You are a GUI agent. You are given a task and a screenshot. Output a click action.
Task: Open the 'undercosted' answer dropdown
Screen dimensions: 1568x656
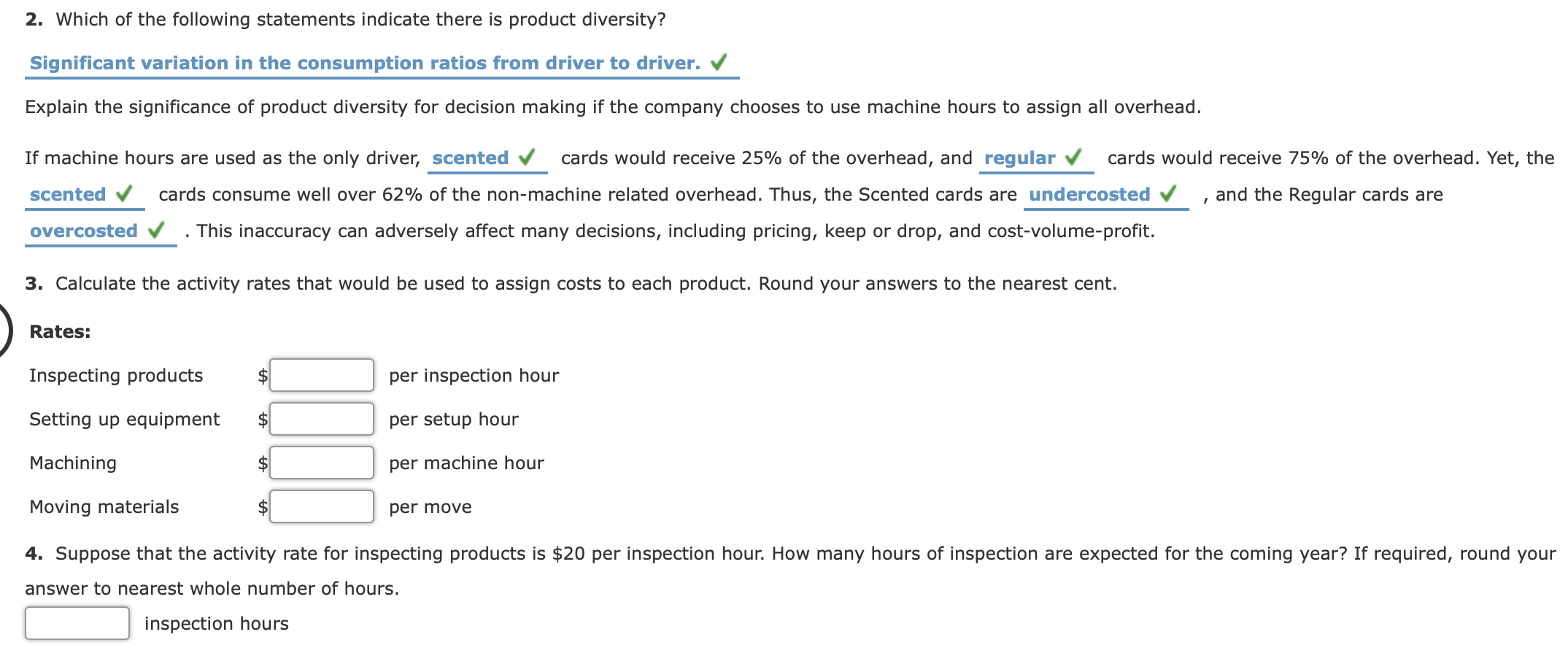tap(1089, 194)
